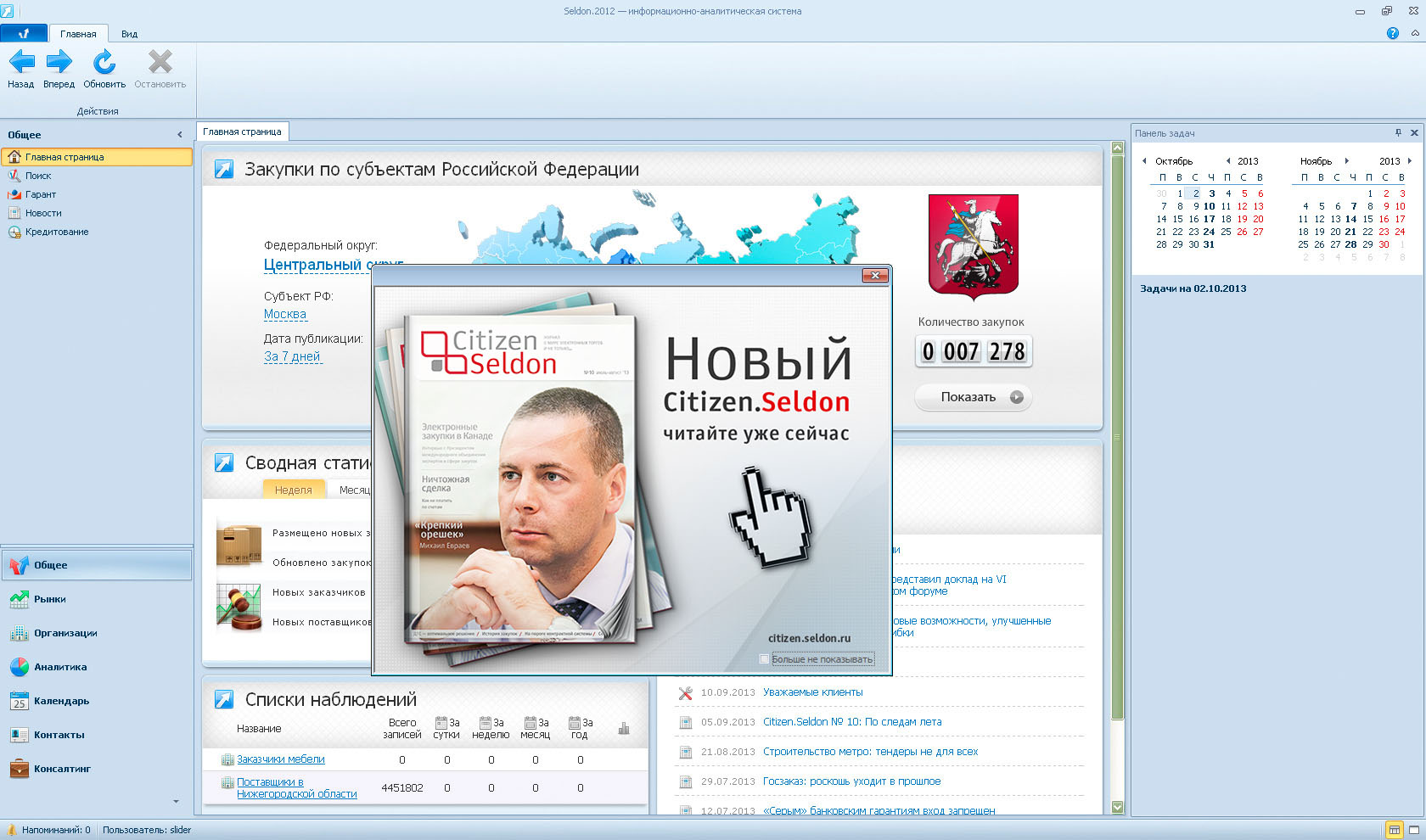Close the Citizen.Seldon advertisement popup
The image size is (1426, 840).
point(875,275)
